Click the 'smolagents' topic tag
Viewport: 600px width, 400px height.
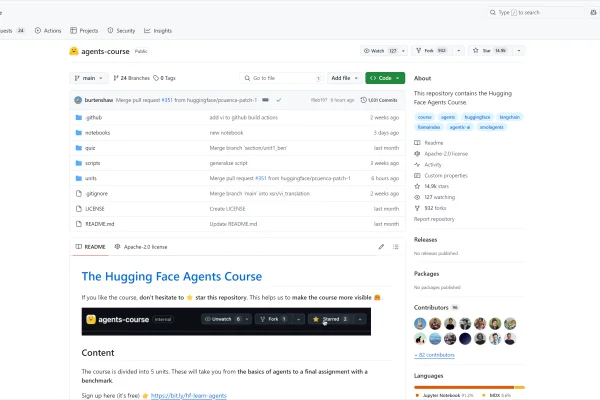[x=491, y=127]
